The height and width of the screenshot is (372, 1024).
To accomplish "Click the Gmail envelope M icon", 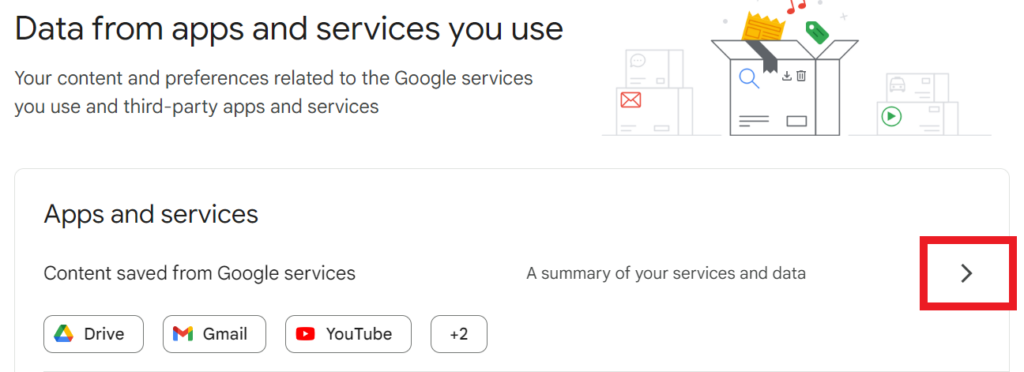I will (183, 334).
